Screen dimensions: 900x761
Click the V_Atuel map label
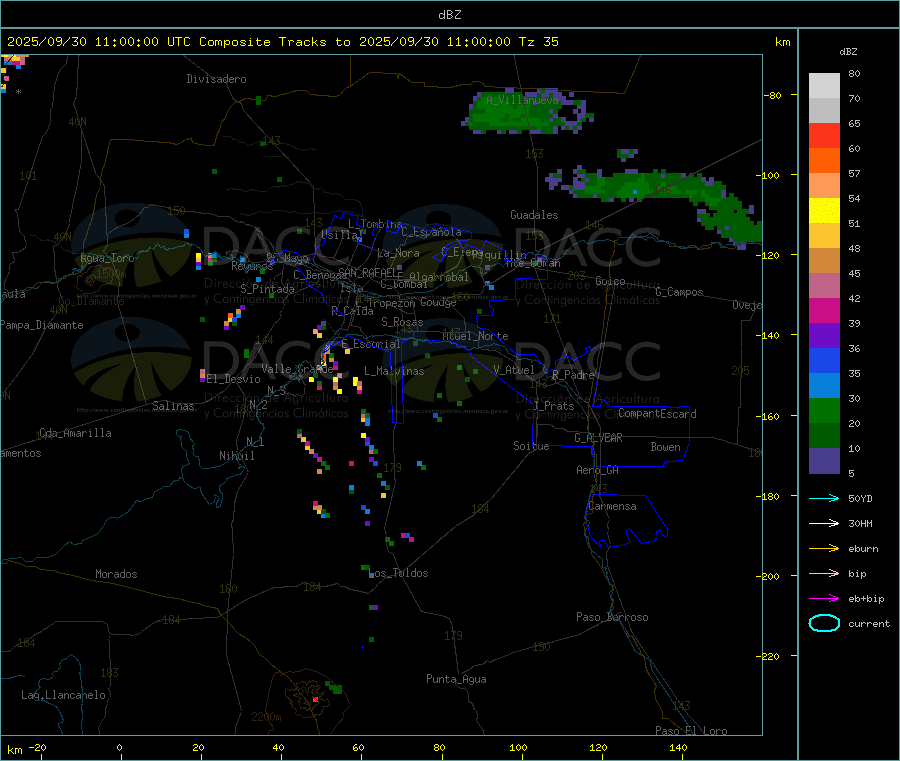click(x=514, y=370)
